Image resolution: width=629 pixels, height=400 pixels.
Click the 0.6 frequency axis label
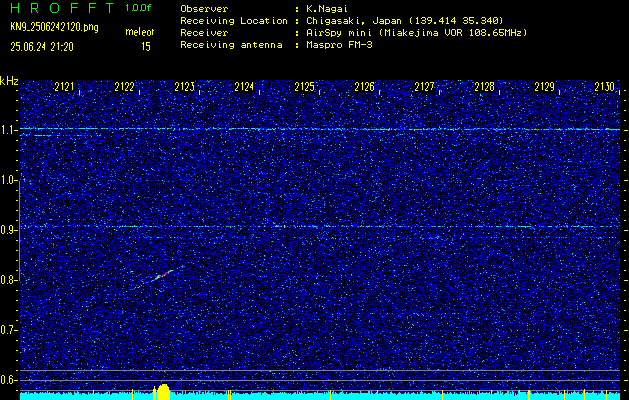tap(8, 380)
